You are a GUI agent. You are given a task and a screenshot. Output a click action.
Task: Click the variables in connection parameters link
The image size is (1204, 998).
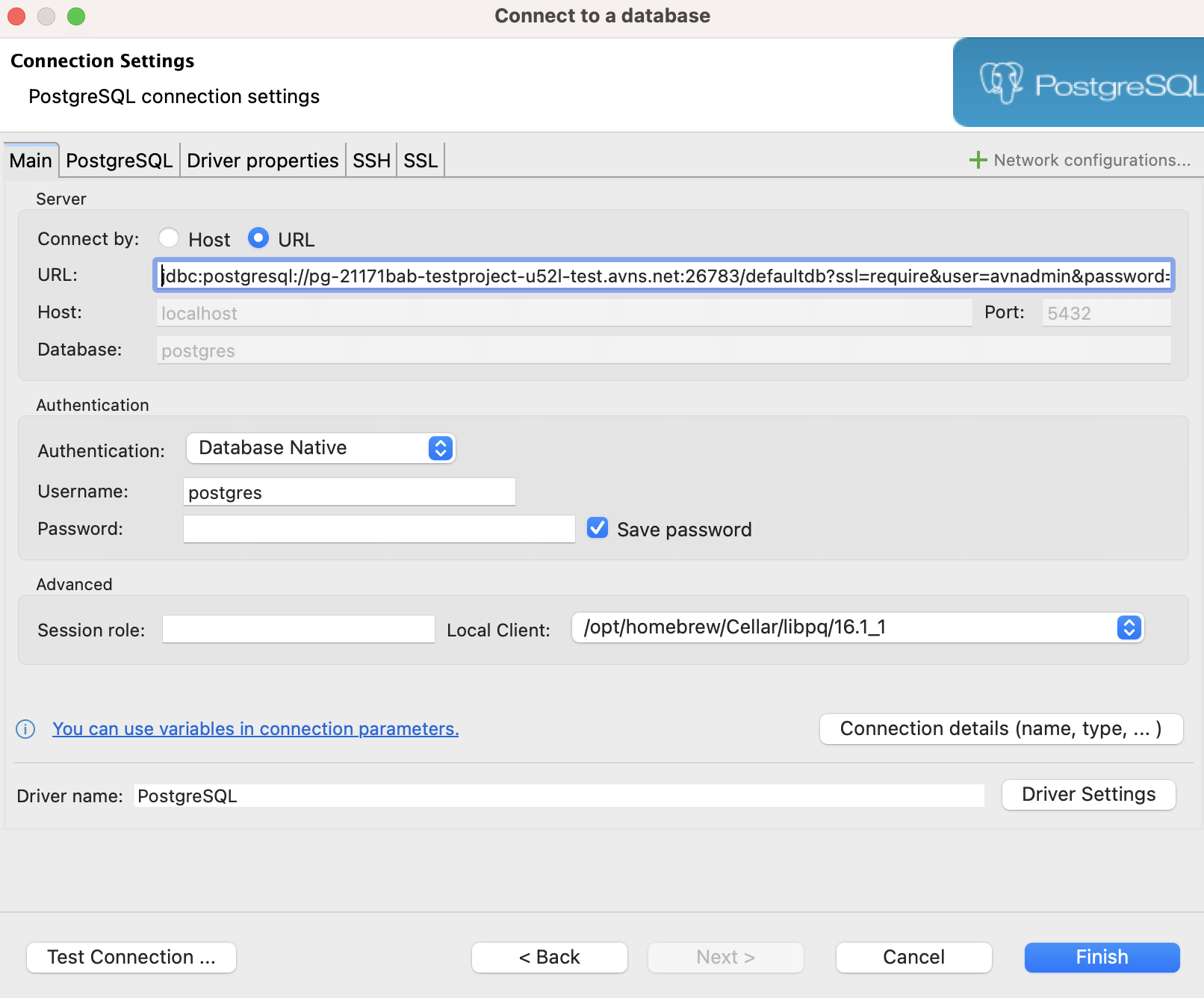(x=255, y=728)
